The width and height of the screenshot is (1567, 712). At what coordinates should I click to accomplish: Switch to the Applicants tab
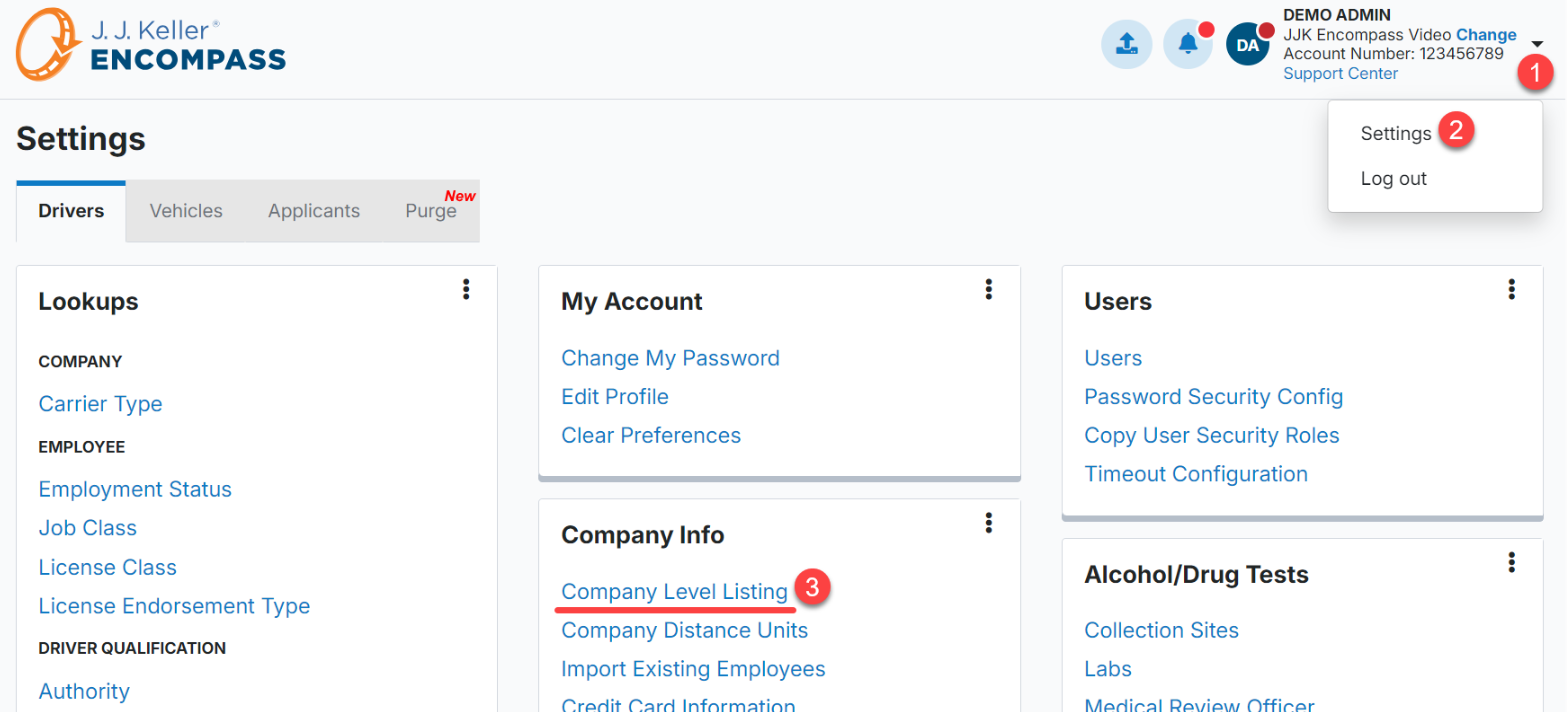(x=314, y=211)
